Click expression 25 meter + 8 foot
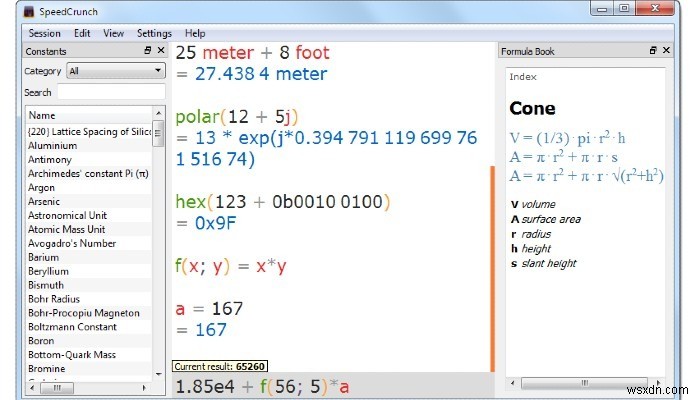 (x=252, y=53)
